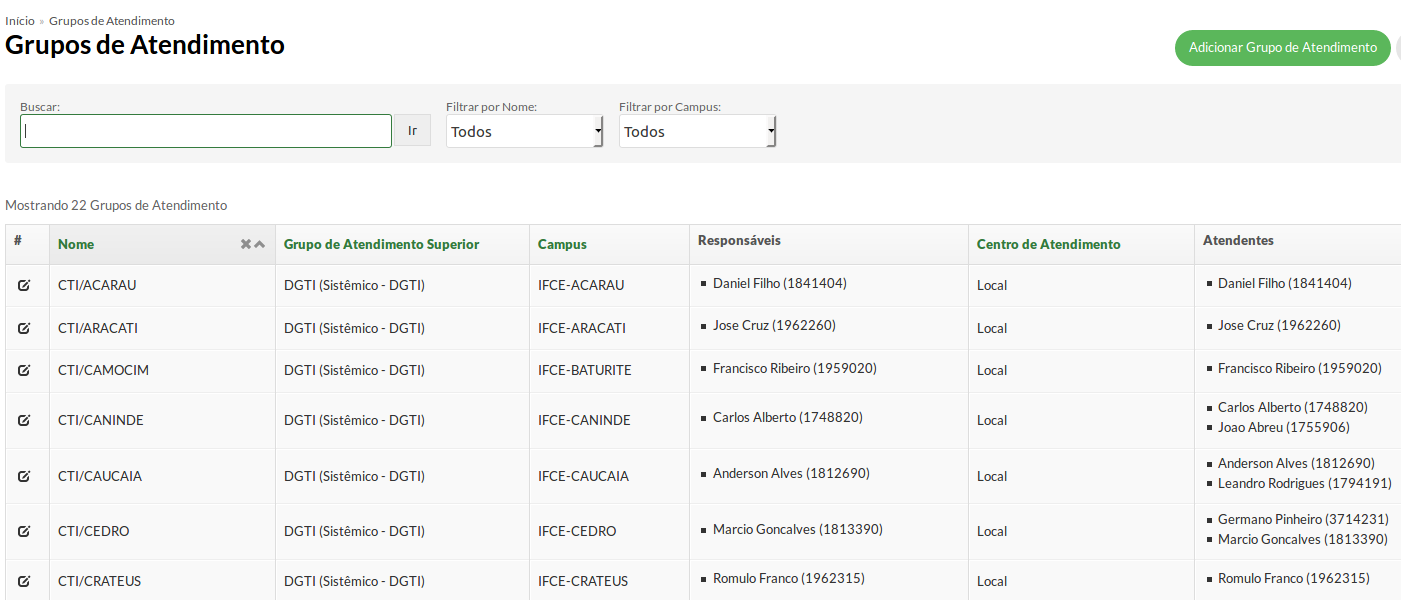This screenshot has width=1401, height=600.
Task: Click Jose Cruz (1962260) in Responsáveis column
Action: pos(774,325)
